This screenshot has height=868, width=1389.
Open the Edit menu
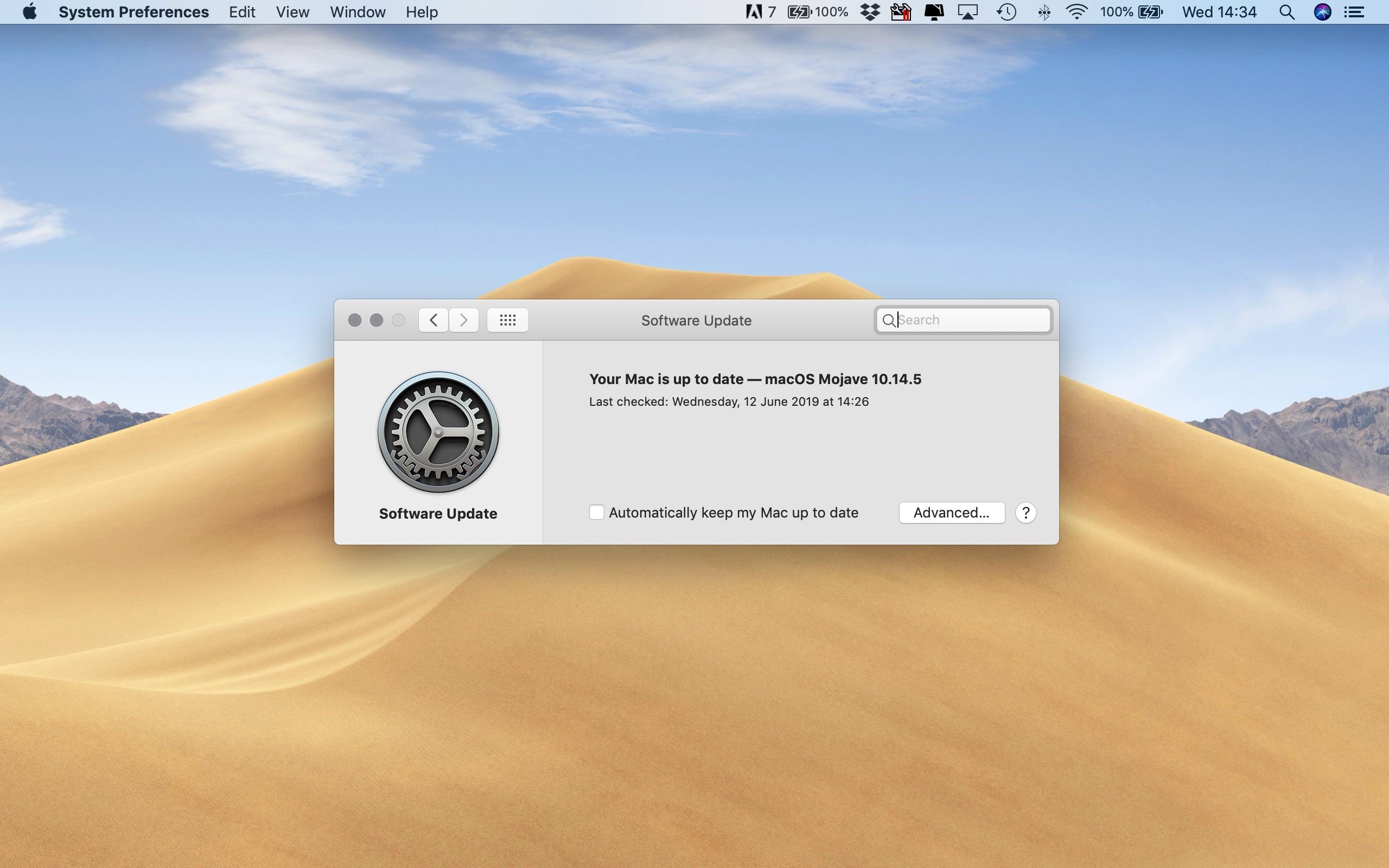pyautogui.click(x=241, y=12)
